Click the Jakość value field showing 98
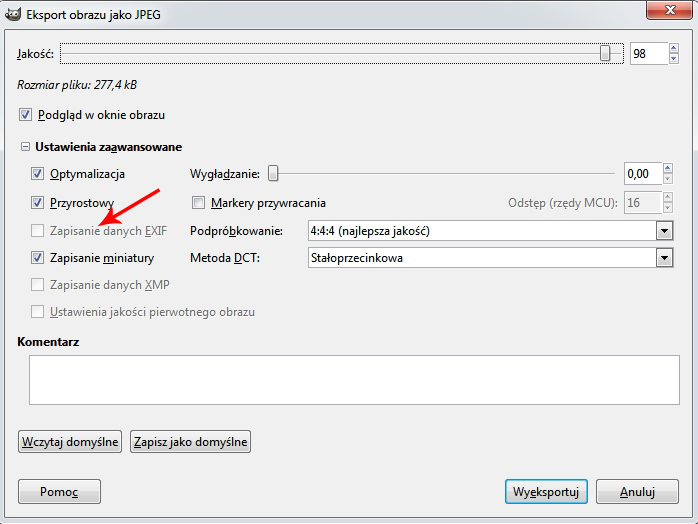Screen dimensions: 698x524 (x=645, y=54)
